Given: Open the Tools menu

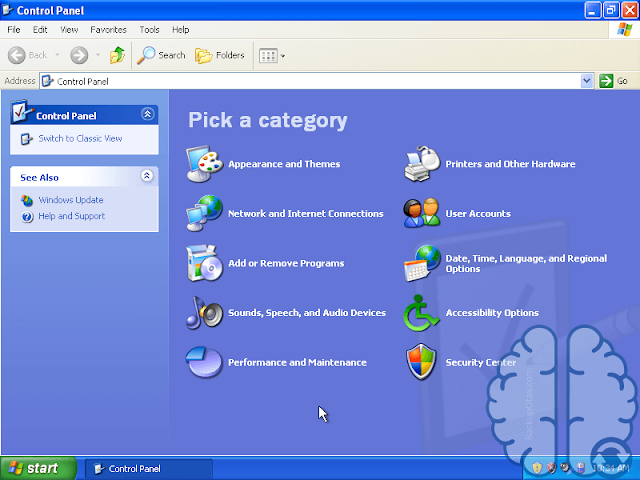Looking at the screenshot, I should (x=149, y=30).
